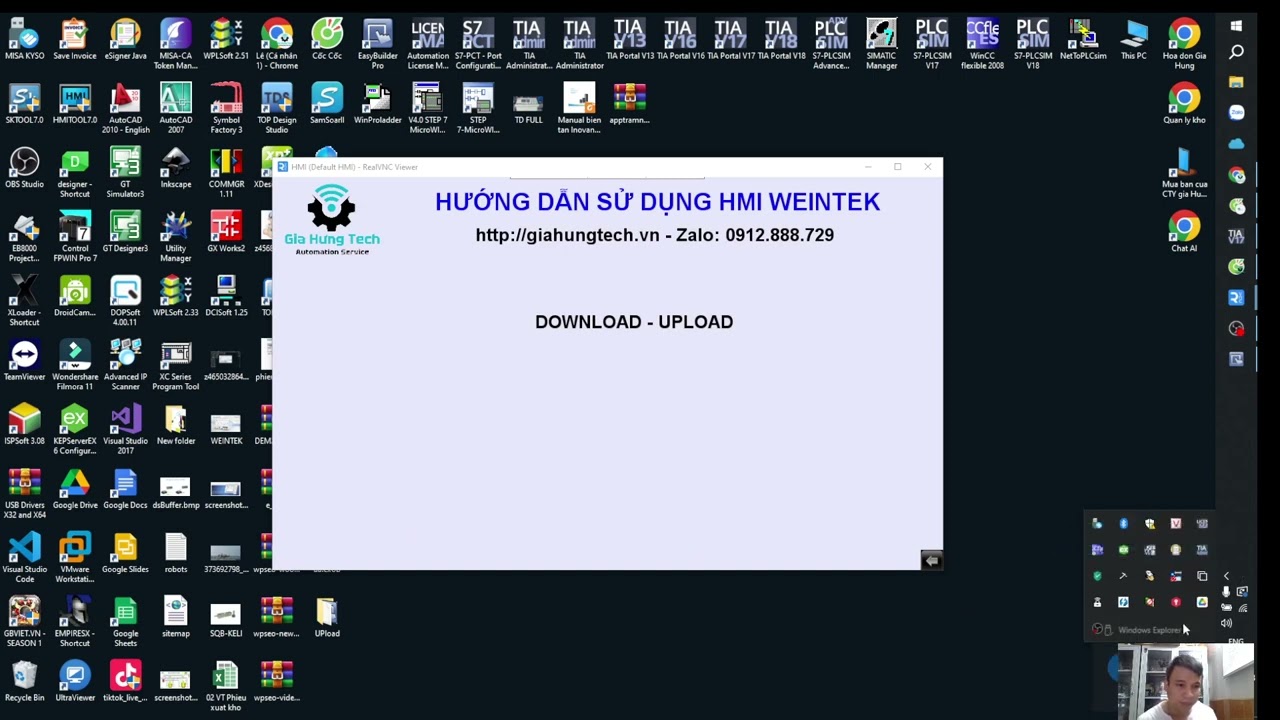
Task: Open GX Works2 shortcut
Action: tap(226, 232)
